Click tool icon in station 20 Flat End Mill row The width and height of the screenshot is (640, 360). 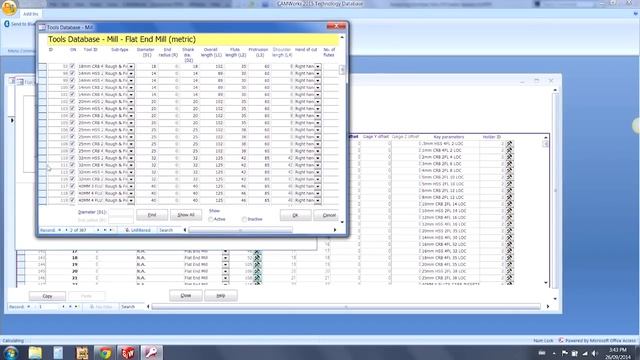click(257, 271)
